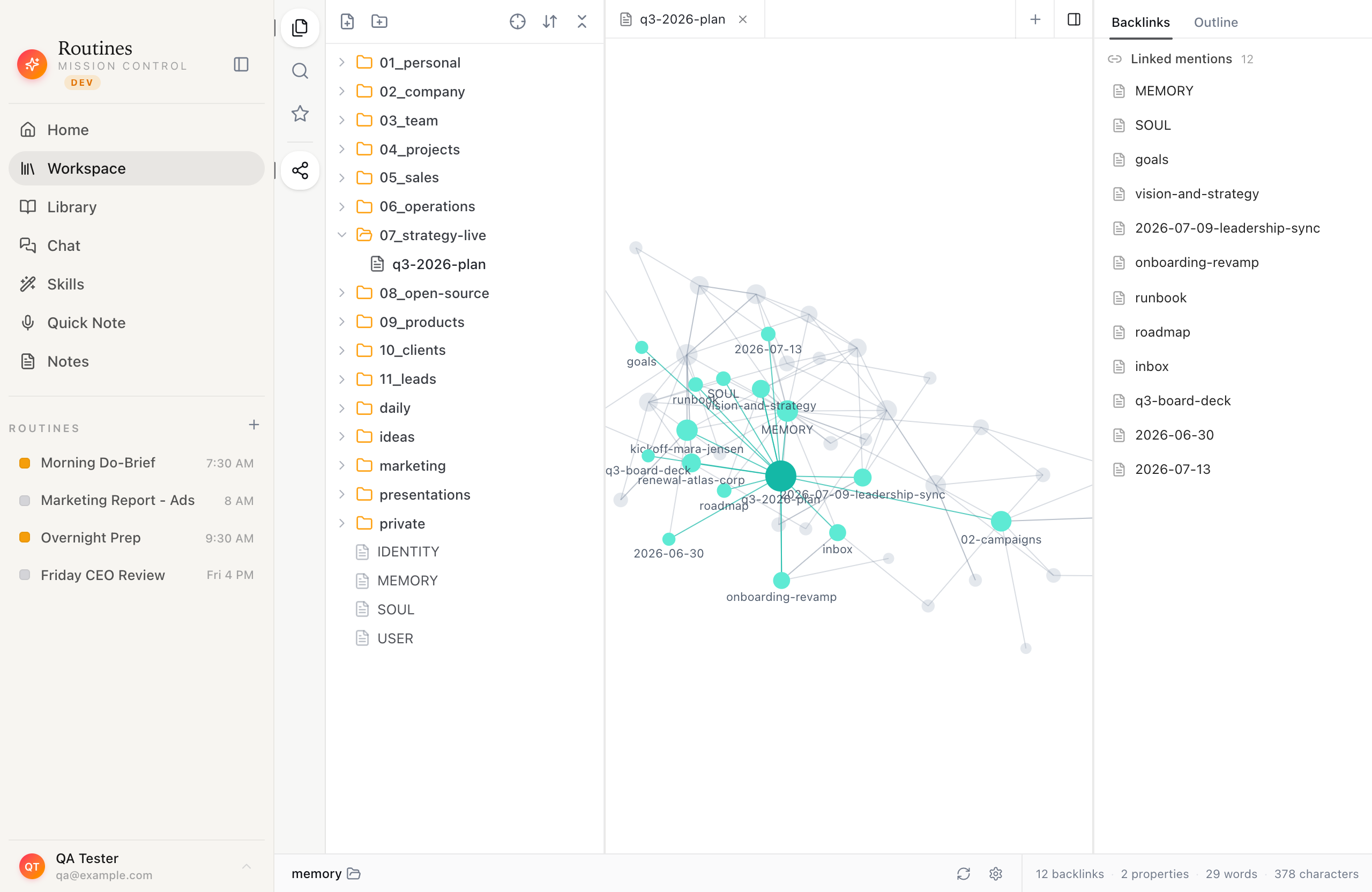Open USER file in tree
The image size is (1372, 892).
(395, 638)
